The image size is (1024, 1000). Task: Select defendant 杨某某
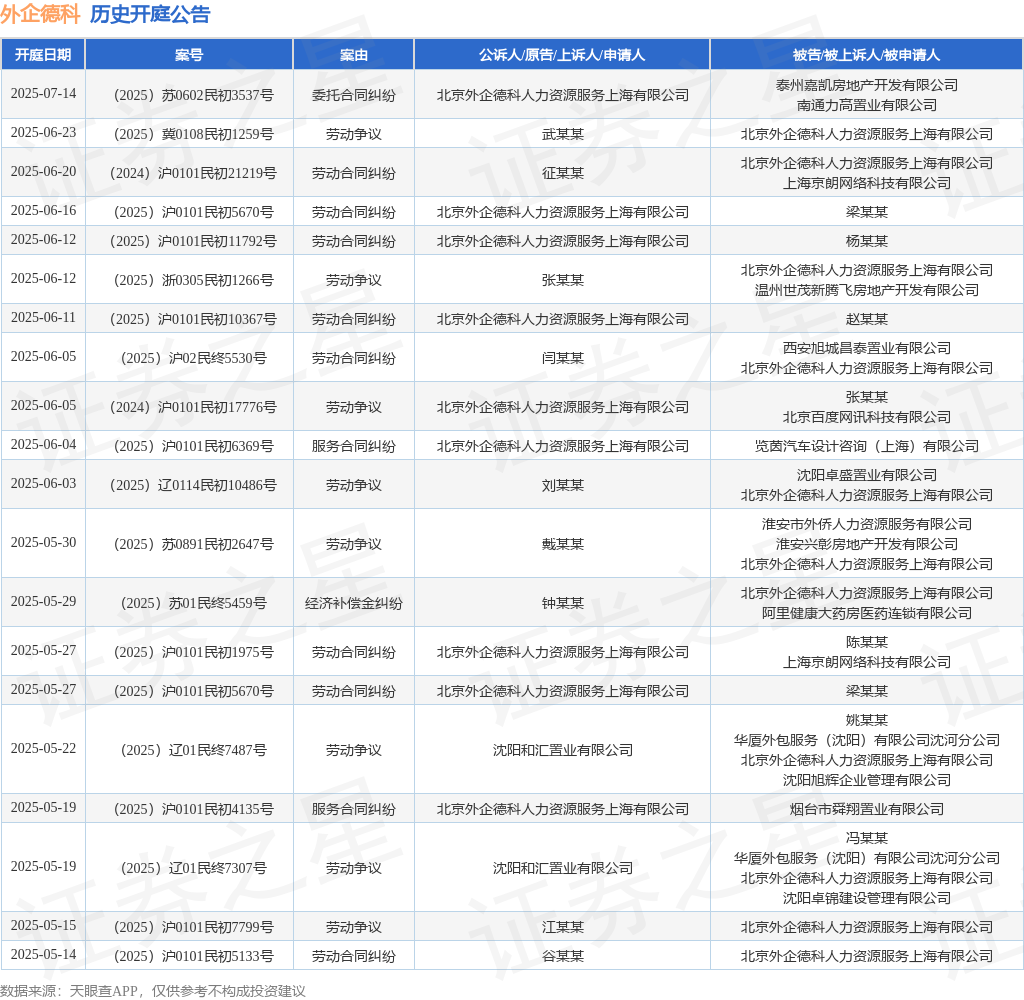[x=867, y=241]
